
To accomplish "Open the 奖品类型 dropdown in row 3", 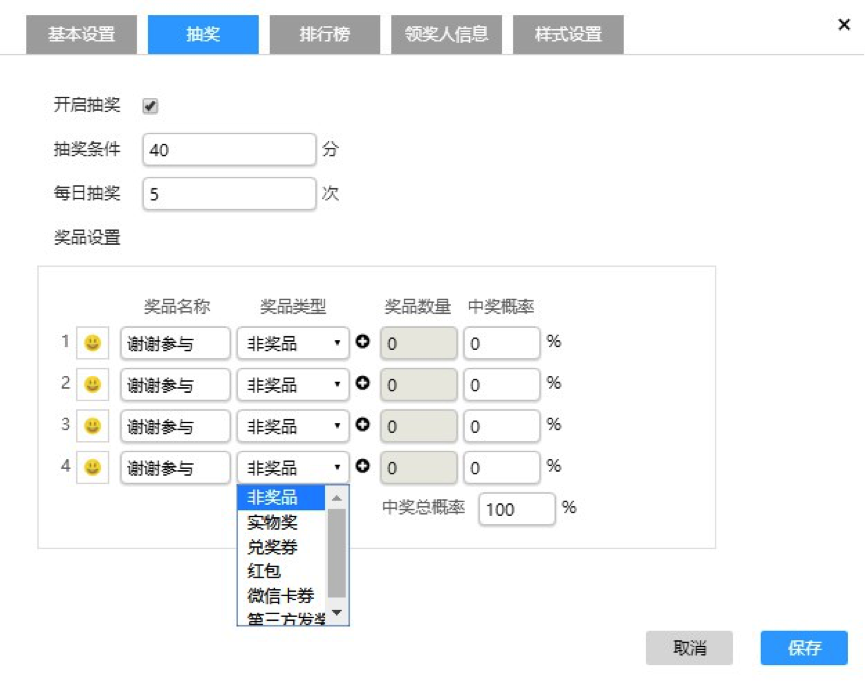I will point(293,426).
